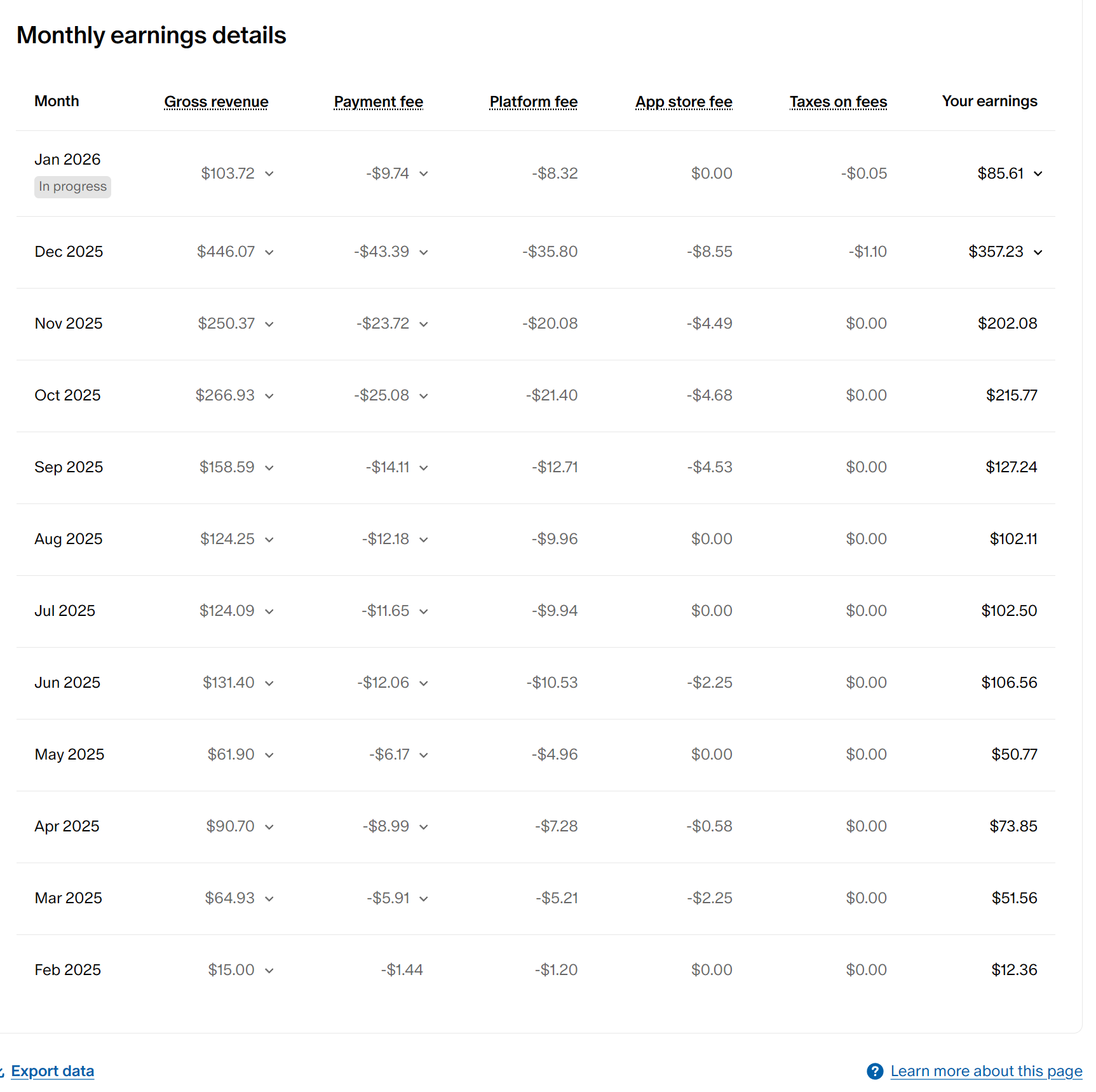Click the help question mark icon

click(875, 1071)
